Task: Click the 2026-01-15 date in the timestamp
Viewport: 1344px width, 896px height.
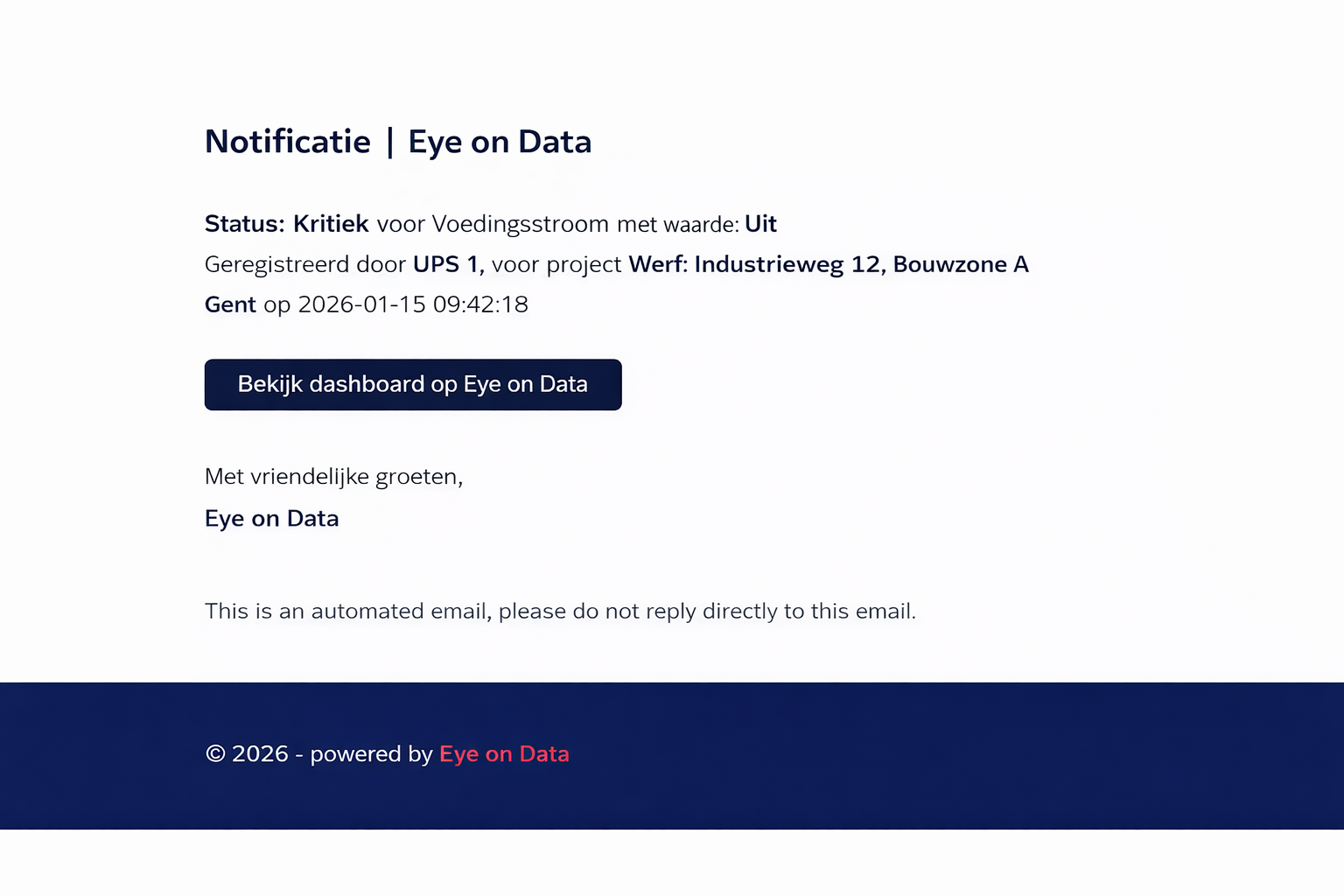Action: click(362, 304)
